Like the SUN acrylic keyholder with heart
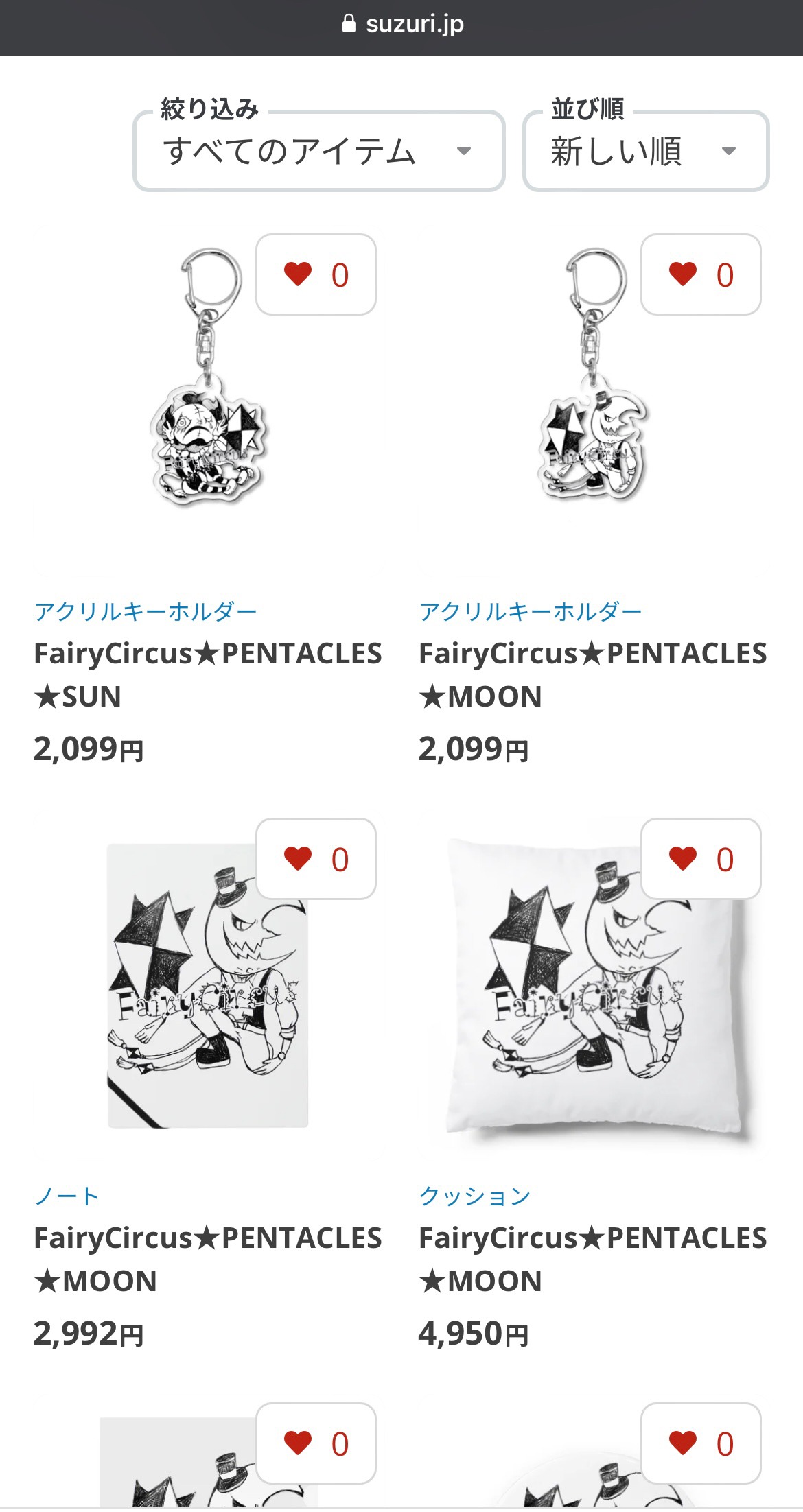803x1512 pixels. coord(316,274)
